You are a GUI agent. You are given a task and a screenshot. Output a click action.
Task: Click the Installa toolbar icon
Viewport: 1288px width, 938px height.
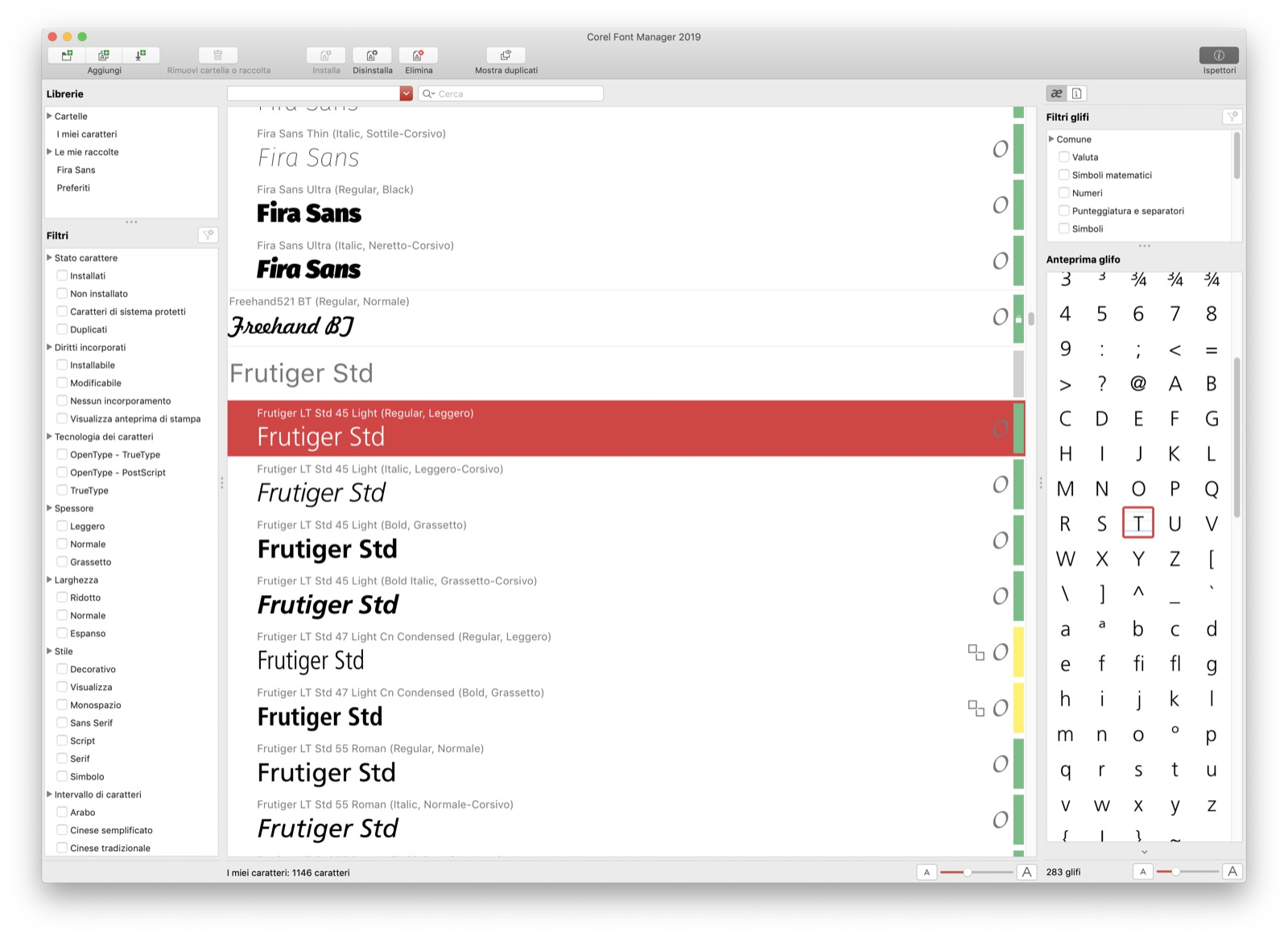pyautogui.click(x=326, y=55)
